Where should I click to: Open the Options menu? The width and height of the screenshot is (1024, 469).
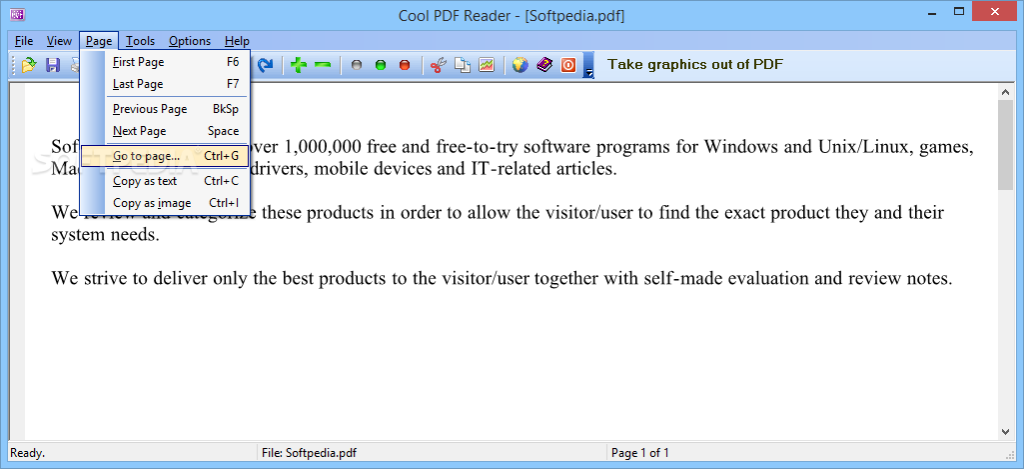190,41
